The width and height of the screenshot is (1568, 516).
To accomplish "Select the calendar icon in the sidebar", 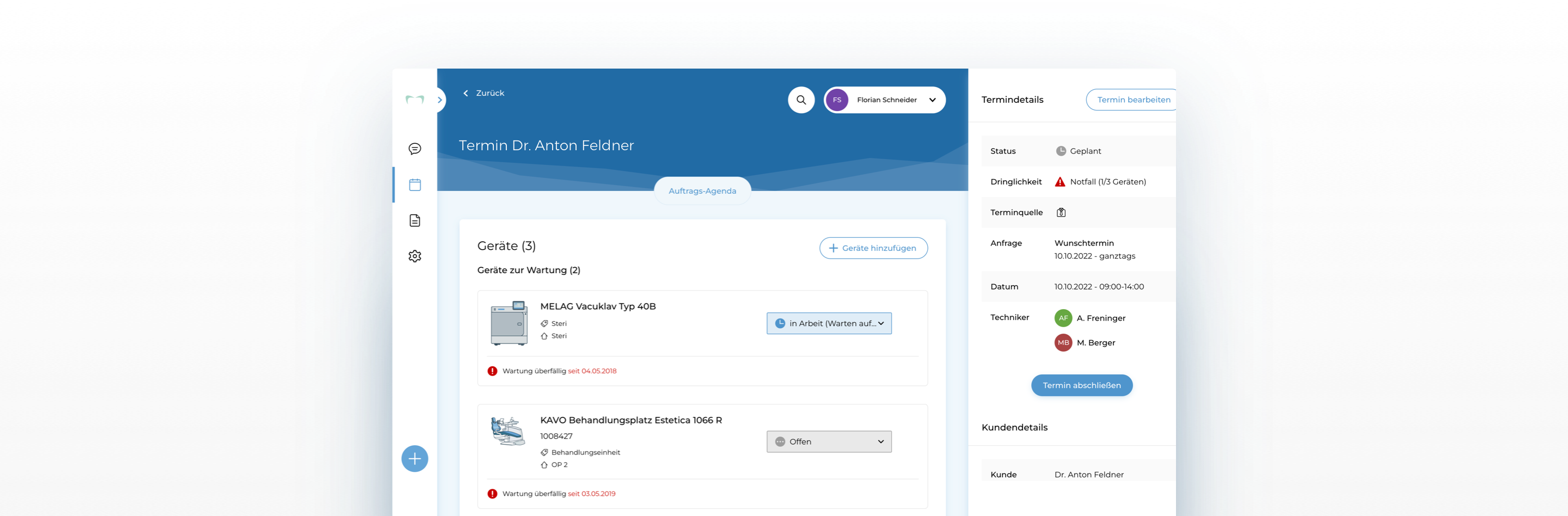I will pos(414,185).
